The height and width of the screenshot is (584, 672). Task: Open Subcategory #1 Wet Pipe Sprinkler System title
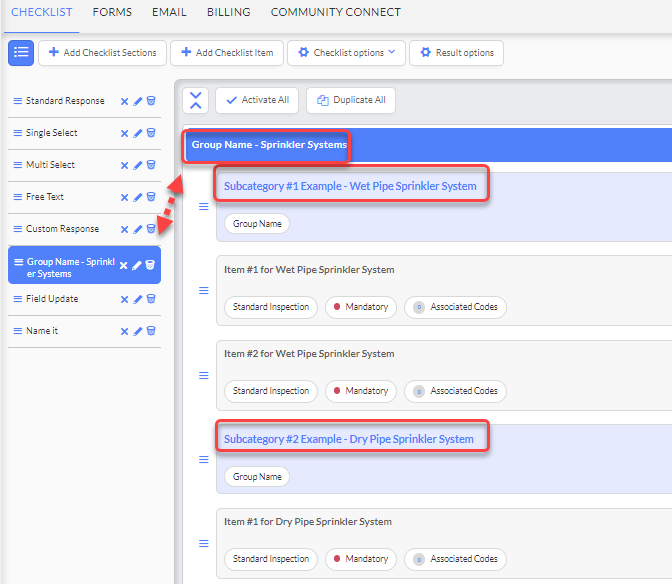tap(350, 186)
